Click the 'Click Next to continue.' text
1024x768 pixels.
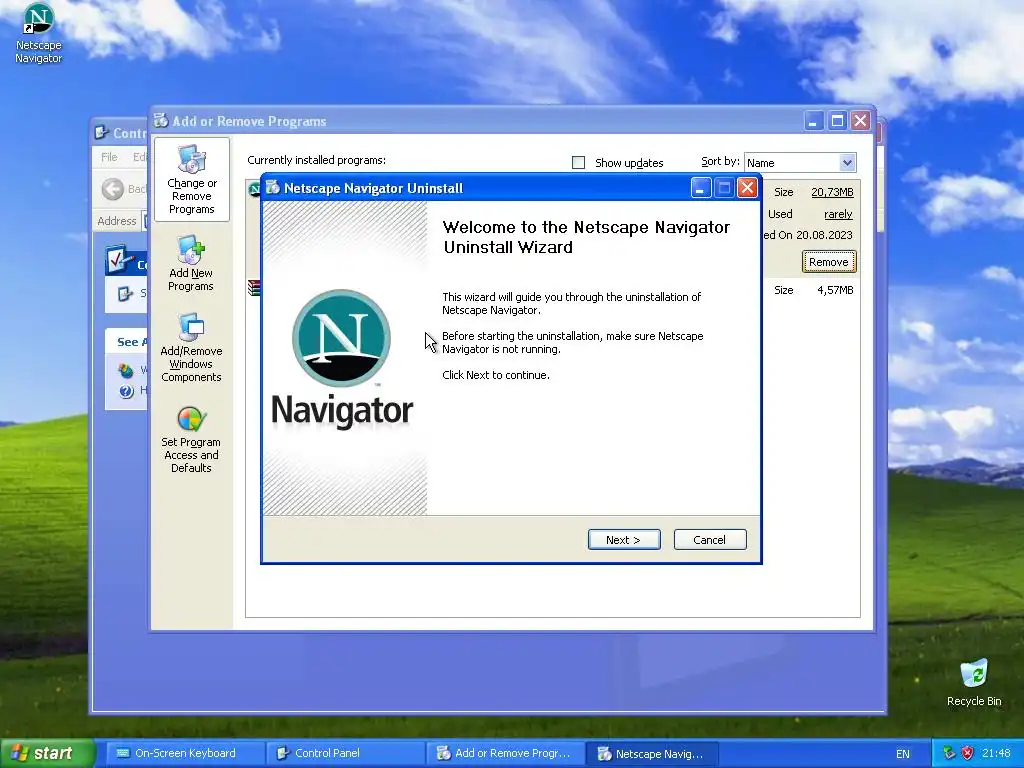click(496, 375)
